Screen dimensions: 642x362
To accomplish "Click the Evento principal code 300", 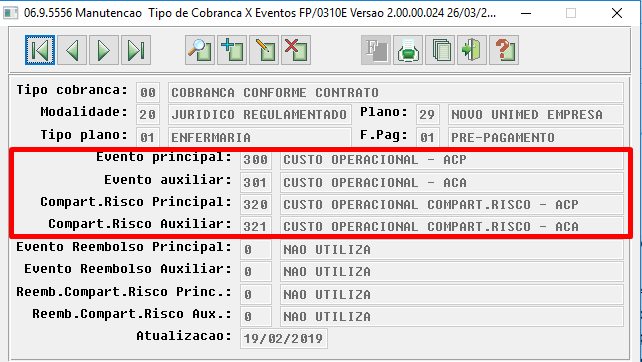I will point(256,160).
